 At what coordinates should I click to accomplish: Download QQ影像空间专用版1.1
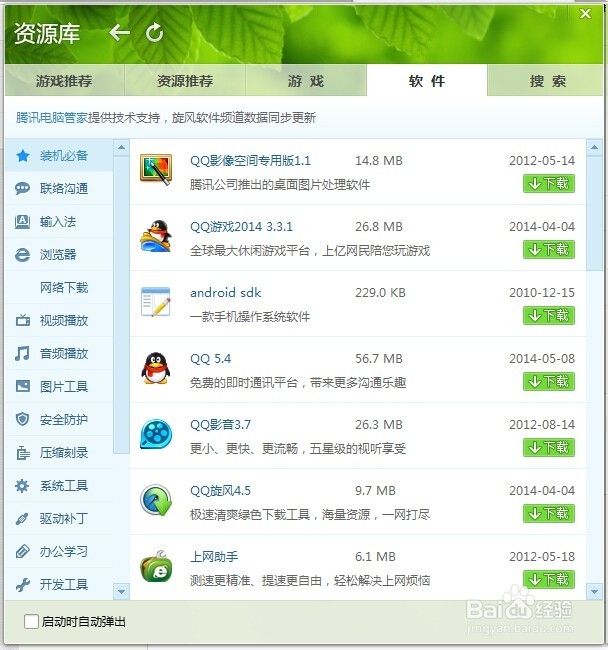point(549,184)
